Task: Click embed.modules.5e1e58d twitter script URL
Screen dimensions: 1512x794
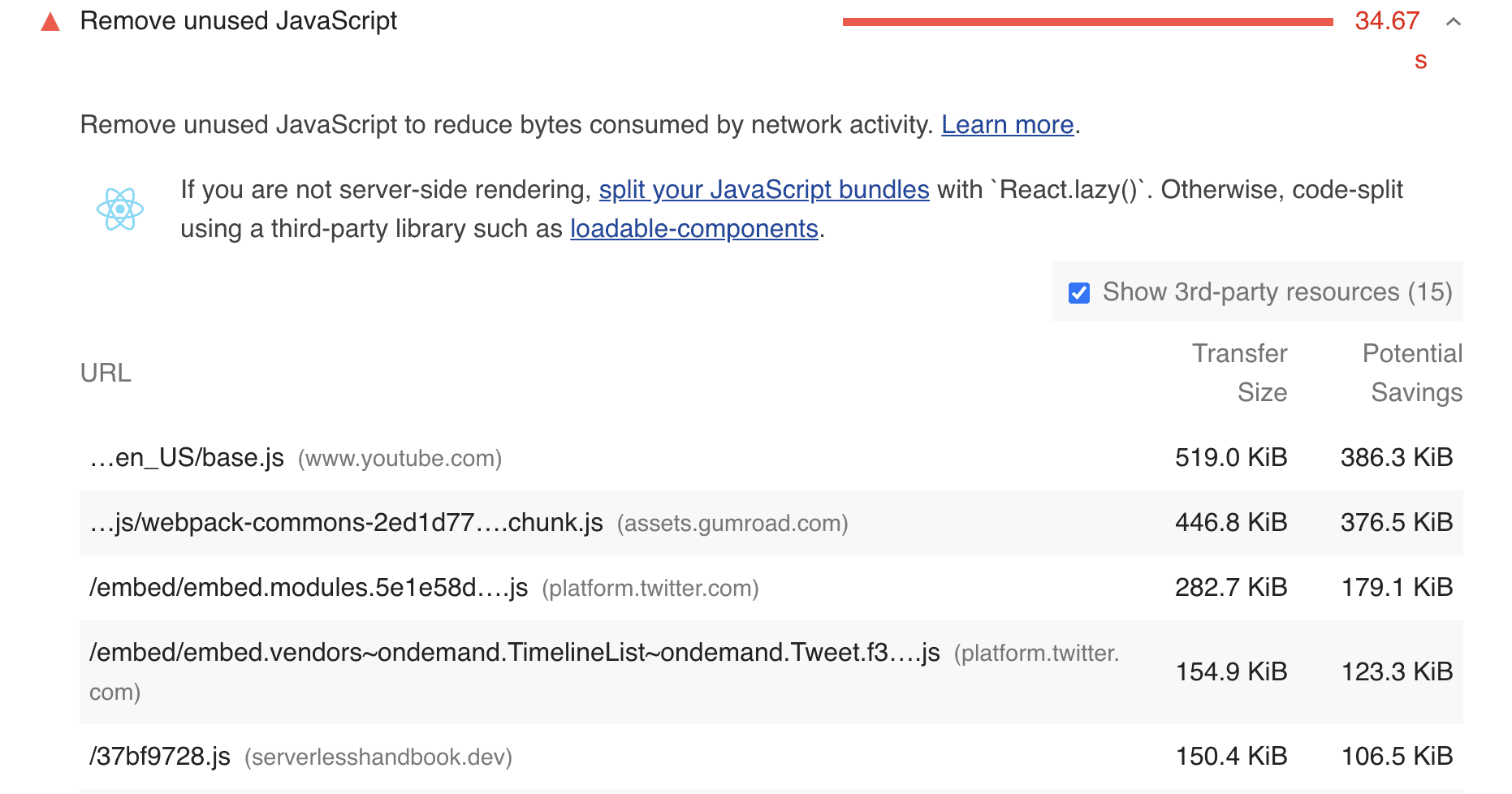Action: 309,588
